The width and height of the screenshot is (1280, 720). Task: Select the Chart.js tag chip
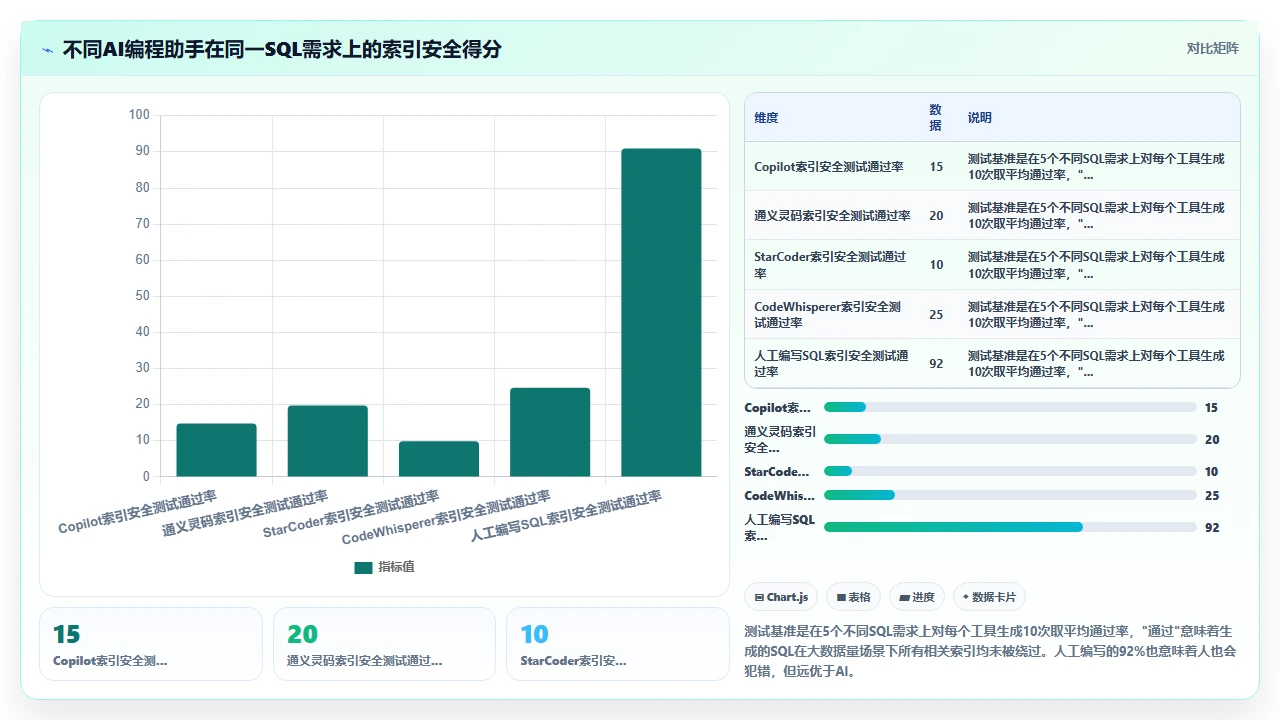tap(781, 597)
